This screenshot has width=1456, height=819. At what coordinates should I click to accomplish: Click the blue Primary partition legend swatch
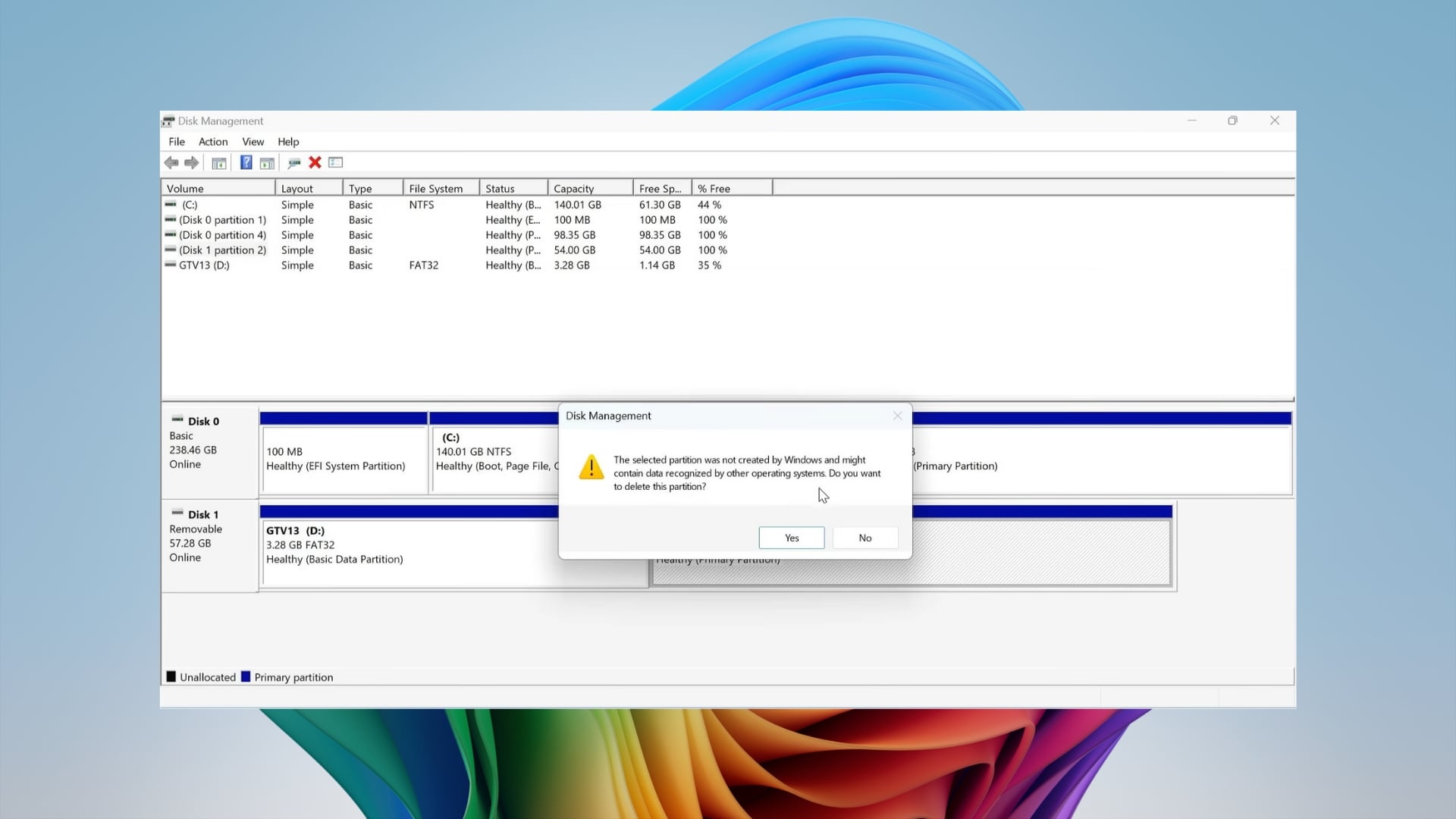point(246,676)
